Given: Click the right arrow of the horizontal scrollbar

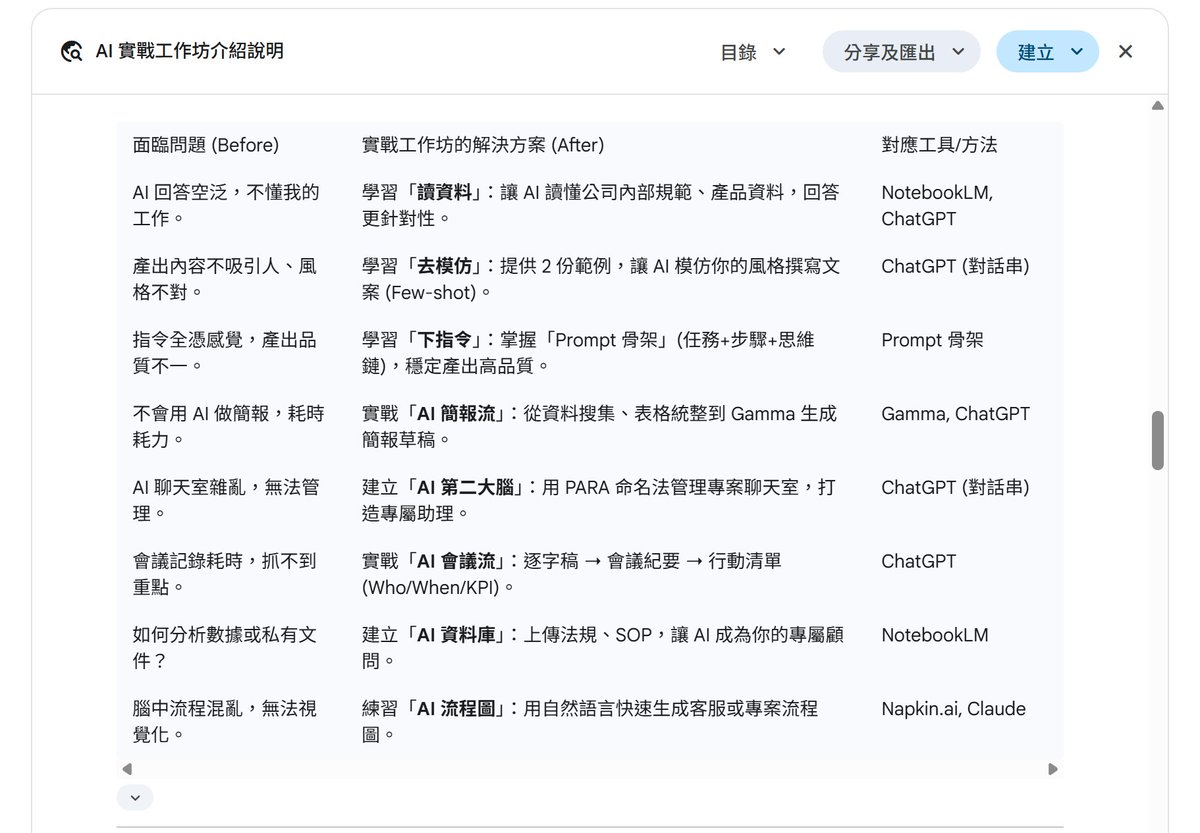Looking at the screenshot, I should [1053, 769].
